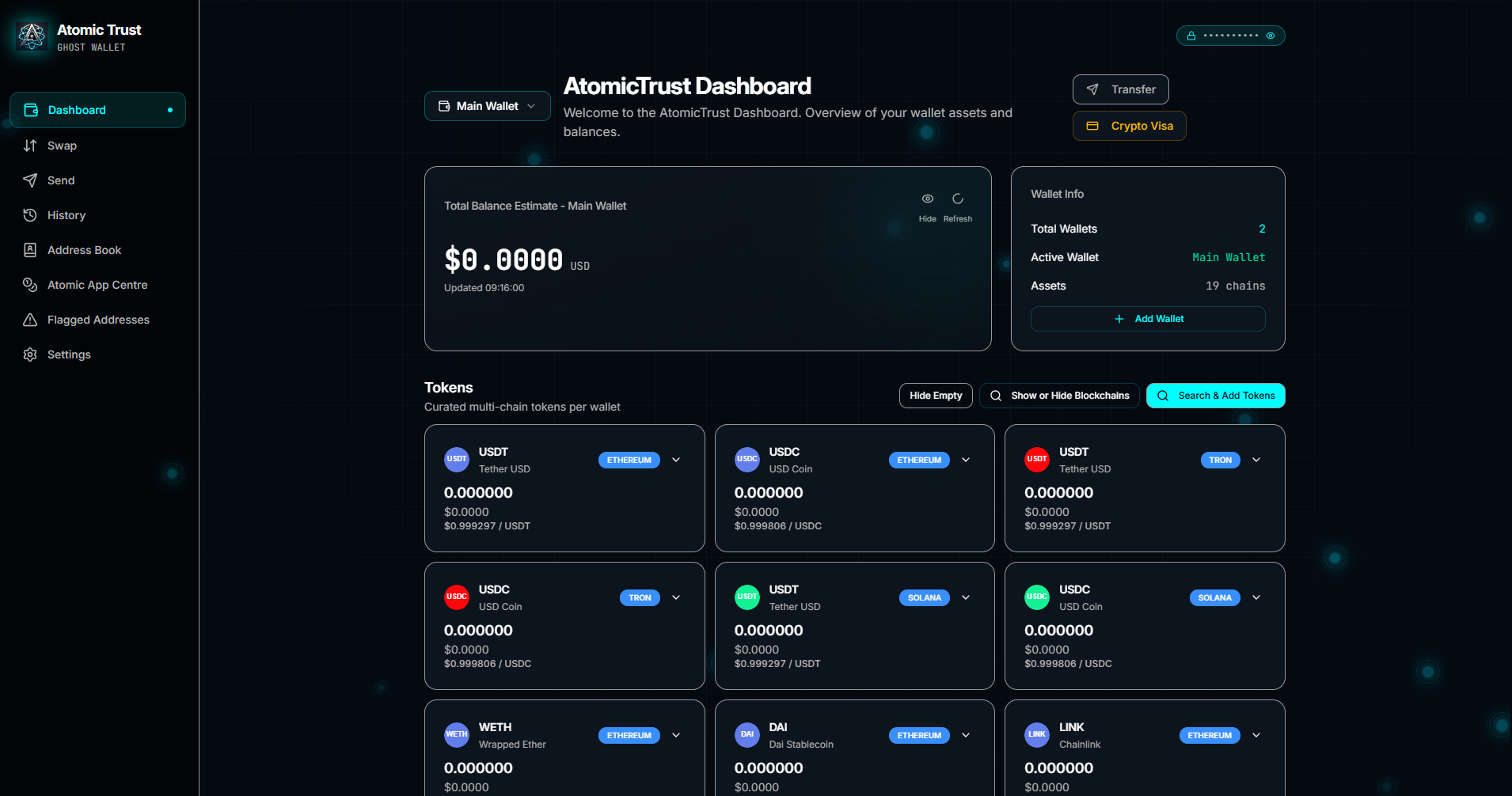Screen dimensions: 1512x796
Task: Click the lock icon in the masked address pill
Action: point(1191,36)
